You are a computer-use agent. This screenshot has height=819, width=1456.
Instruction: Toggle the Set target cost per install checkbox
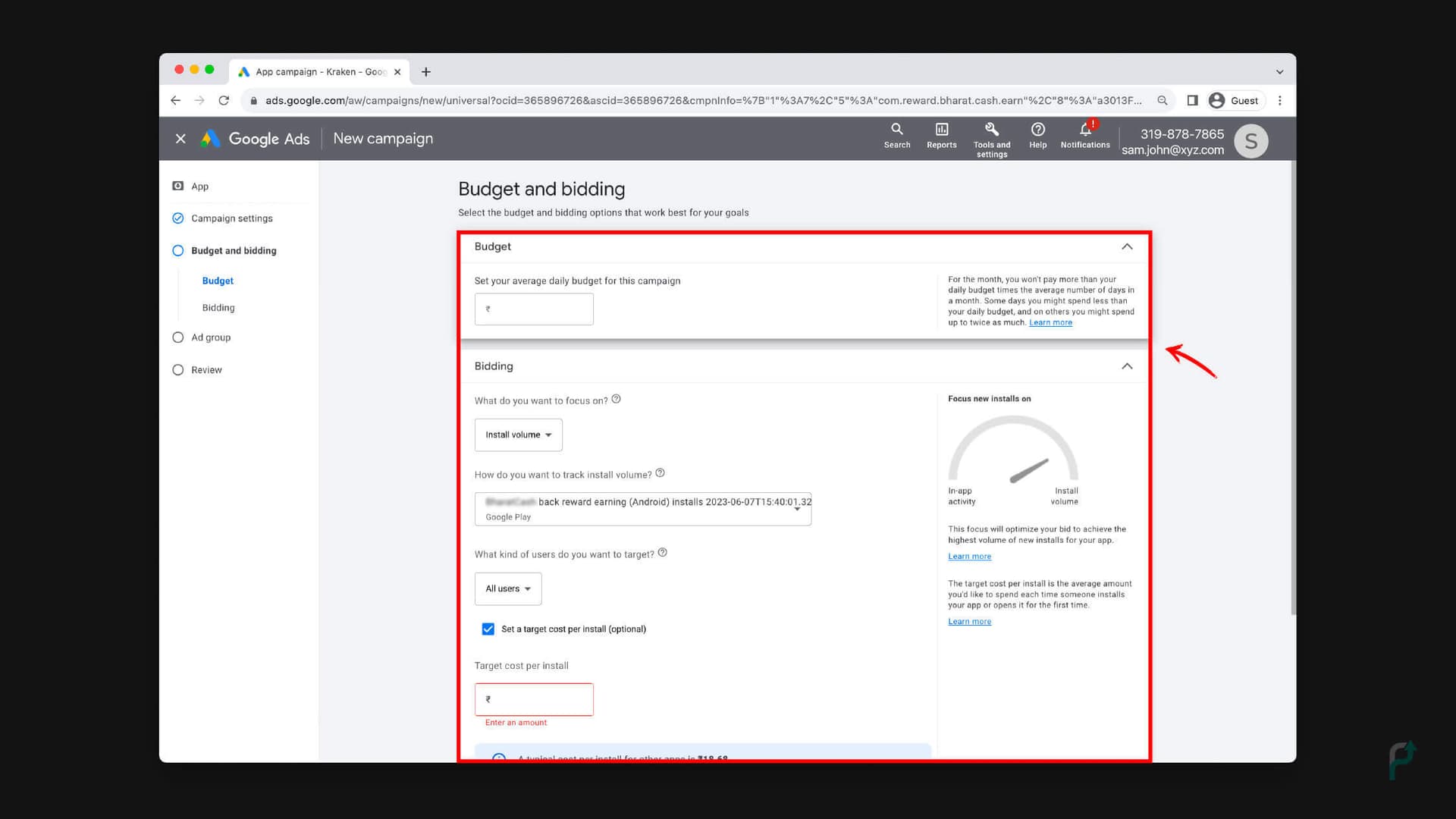[x=488, y=628]
